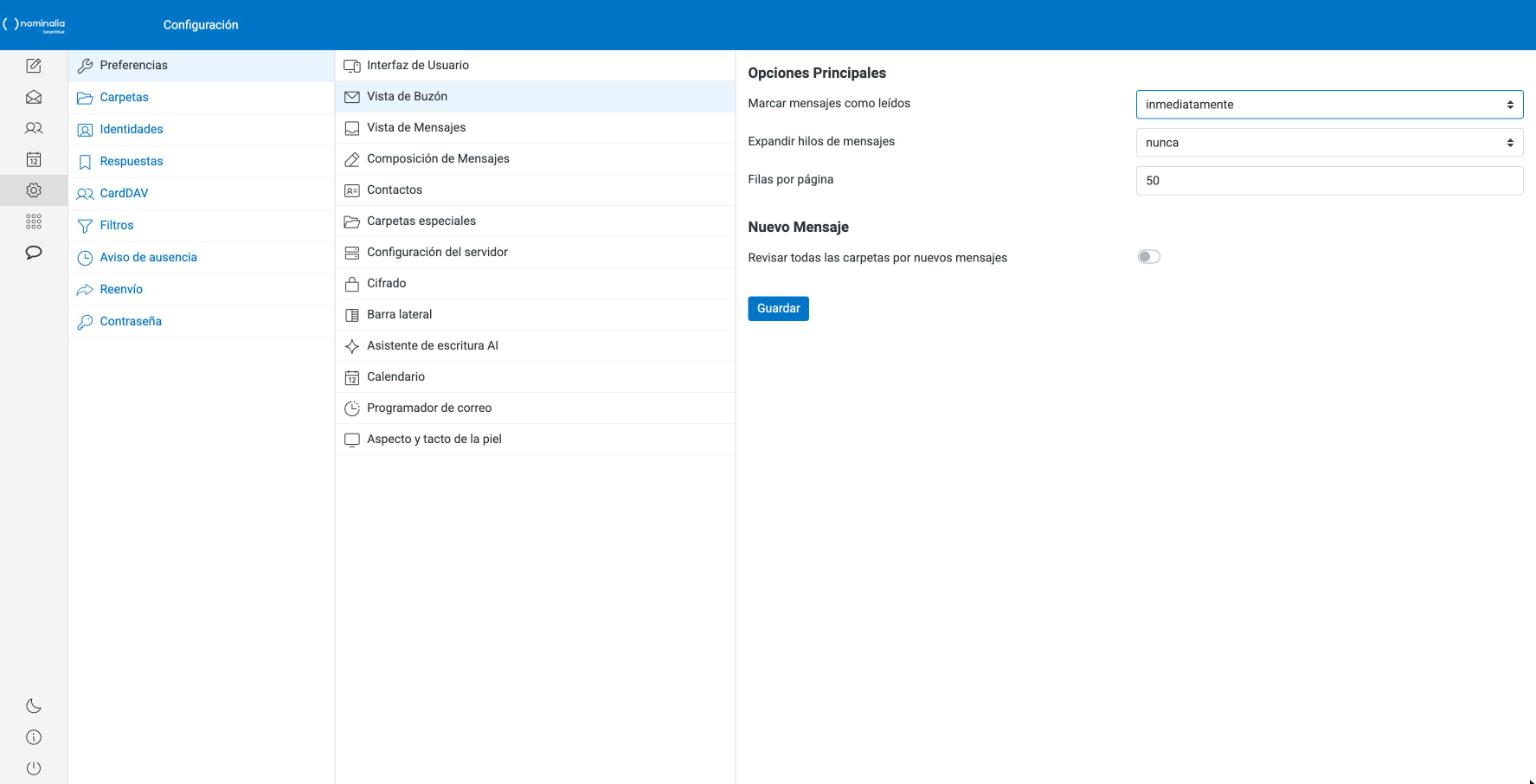Viewport: 1536px width, 784px height.
Task: Open Contactos preferences
Action: click(535, 189)
